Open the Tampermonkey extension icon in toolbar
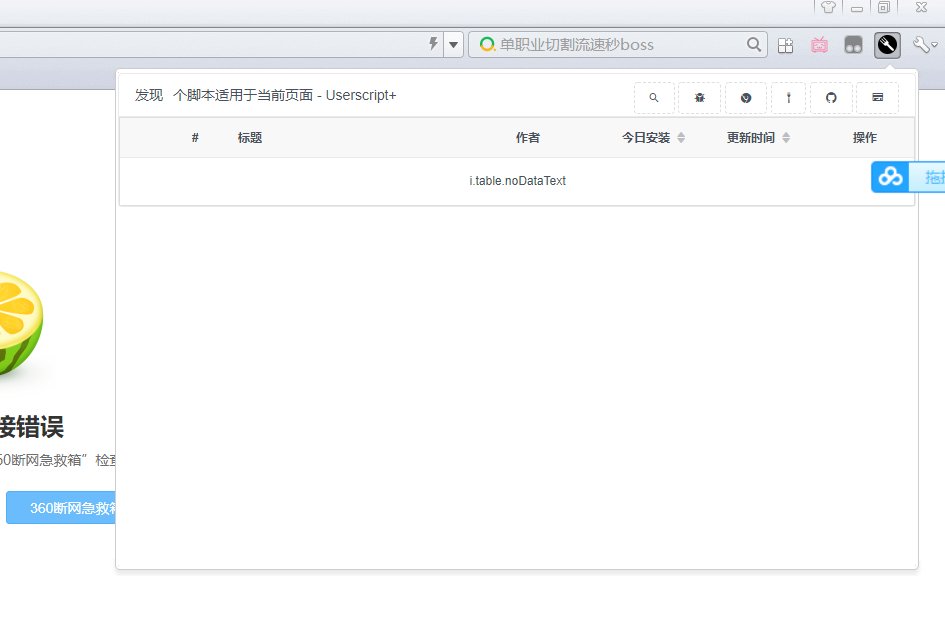945x637 pixels. (853, 45)
